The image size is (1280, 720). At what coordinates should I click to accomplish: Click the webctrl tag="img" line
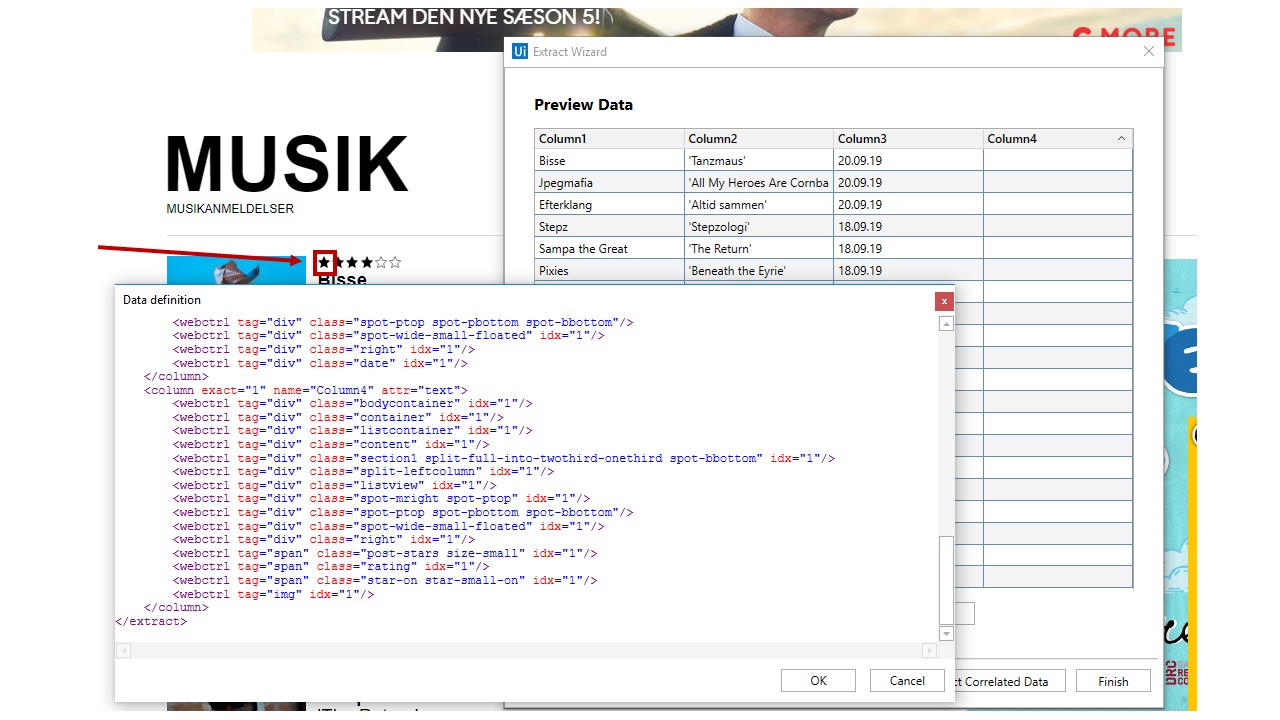[x=274, y=594]
